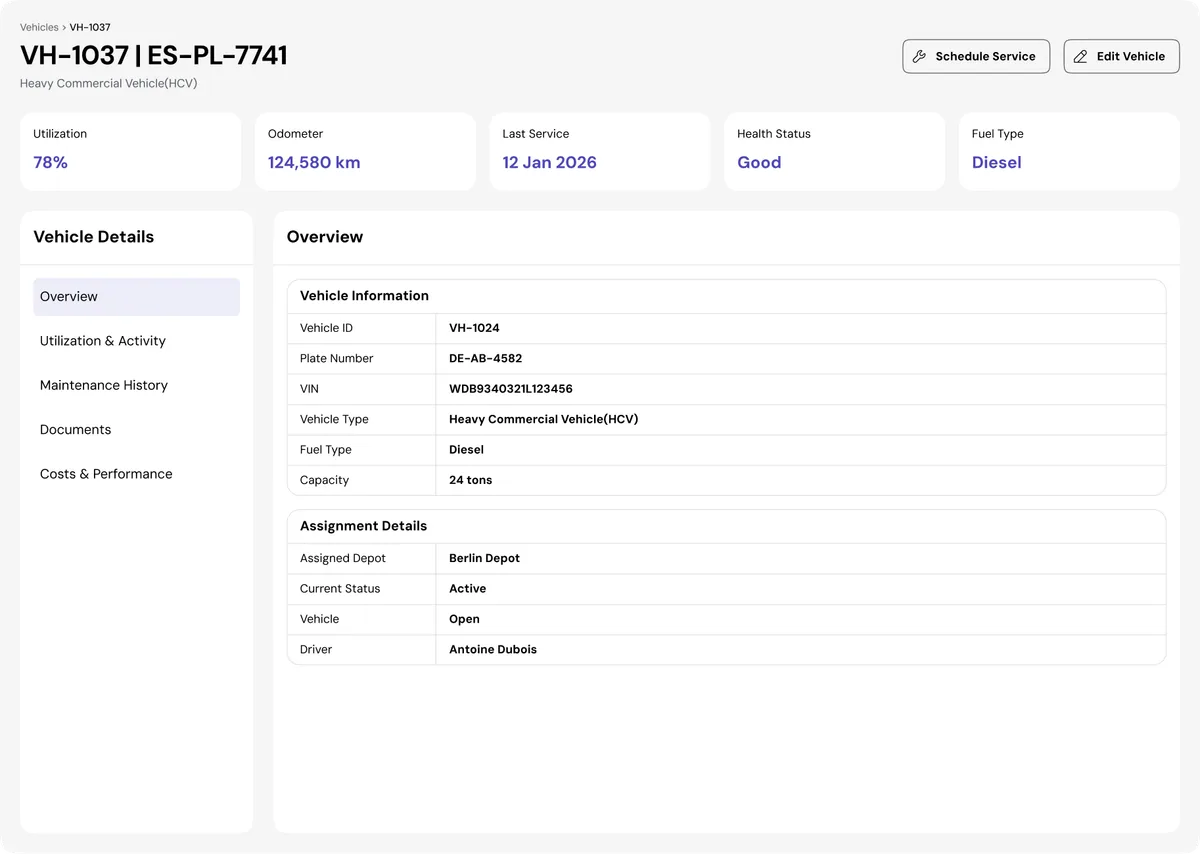Select the Fuel Type Diesel card

pos(1068,151)
